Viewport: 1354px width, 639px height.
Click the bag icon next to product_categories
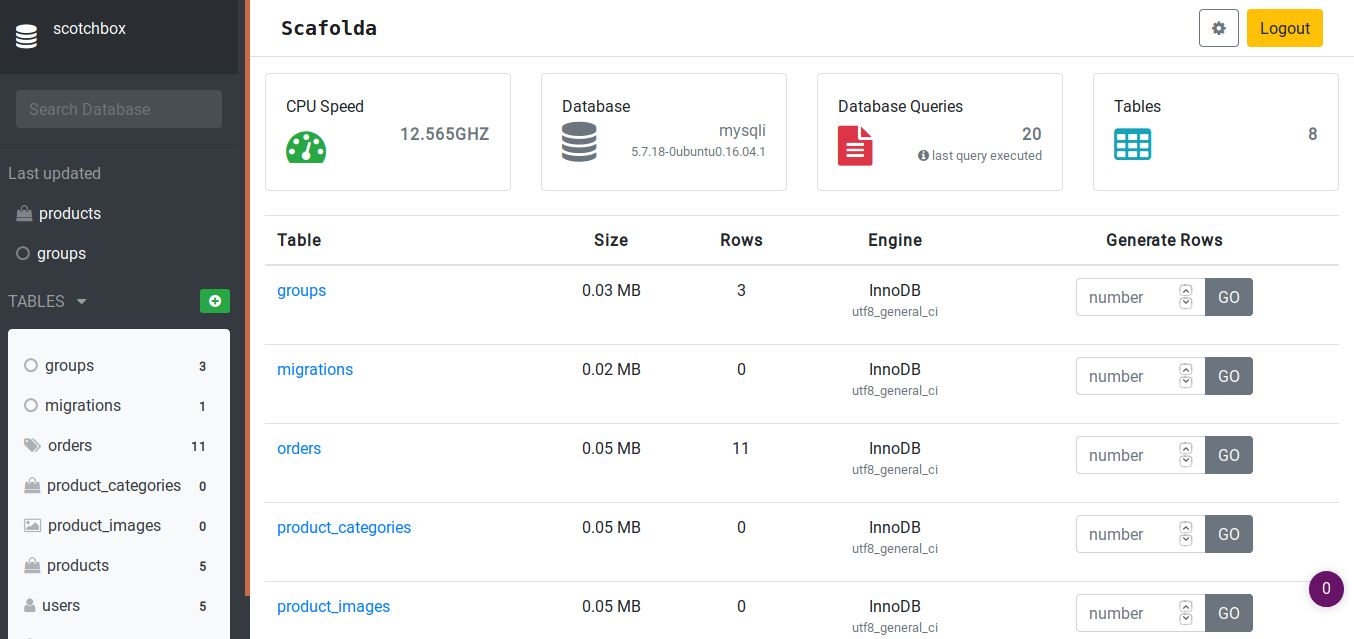click(32, 485)
